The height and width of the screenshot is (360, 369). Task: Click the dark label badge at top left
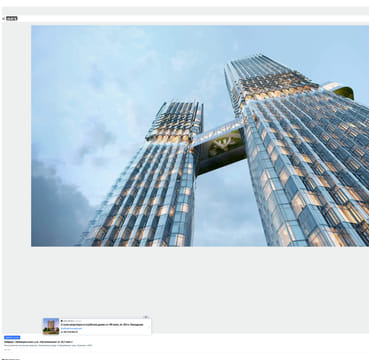point(12,19)
